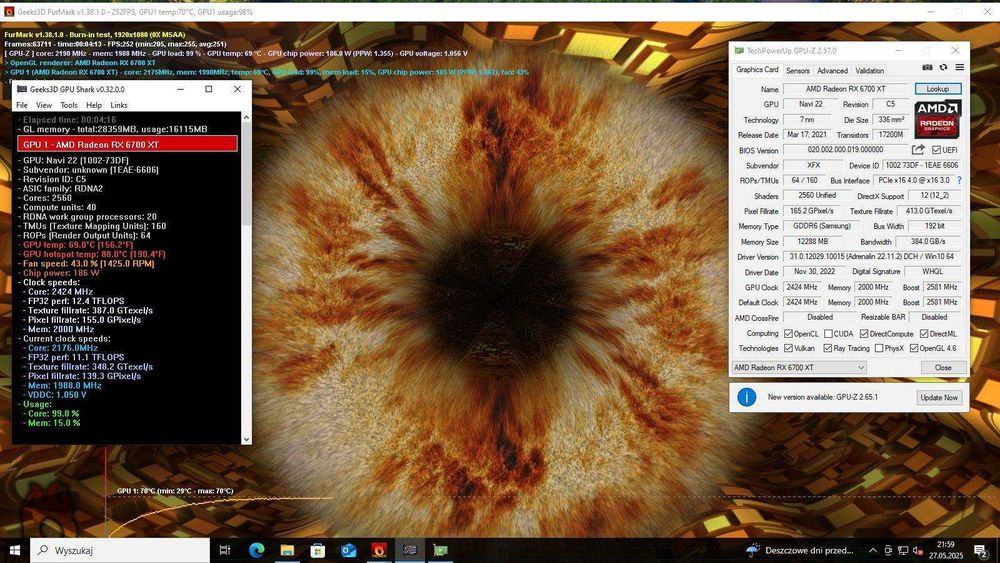Open Outlook from the taskbar
1000x563 pixels.
pos(348,550)
